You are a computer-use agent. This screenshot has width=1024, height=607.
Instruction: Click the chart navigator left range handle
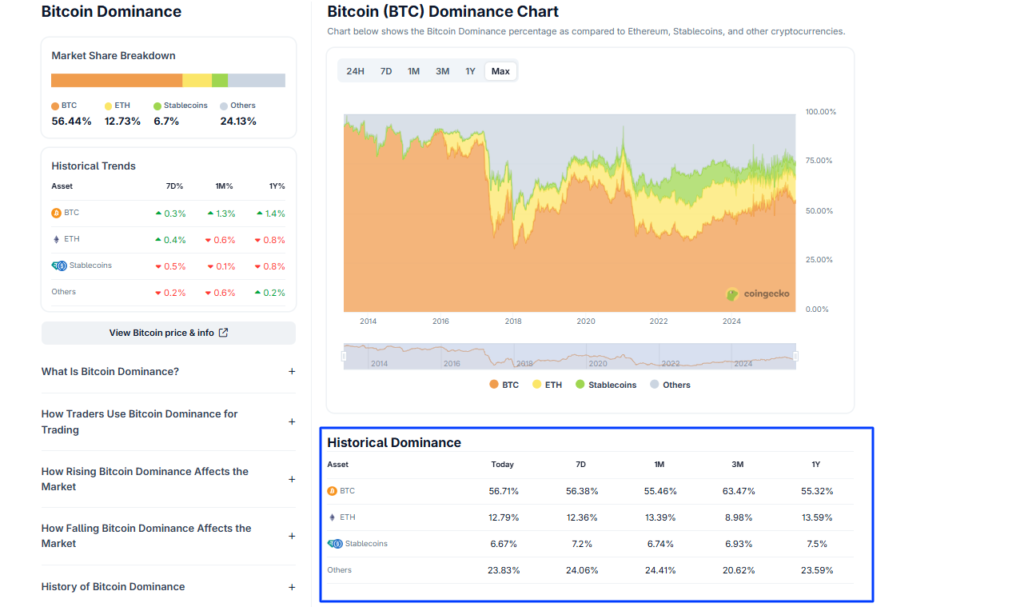[344, 356]
